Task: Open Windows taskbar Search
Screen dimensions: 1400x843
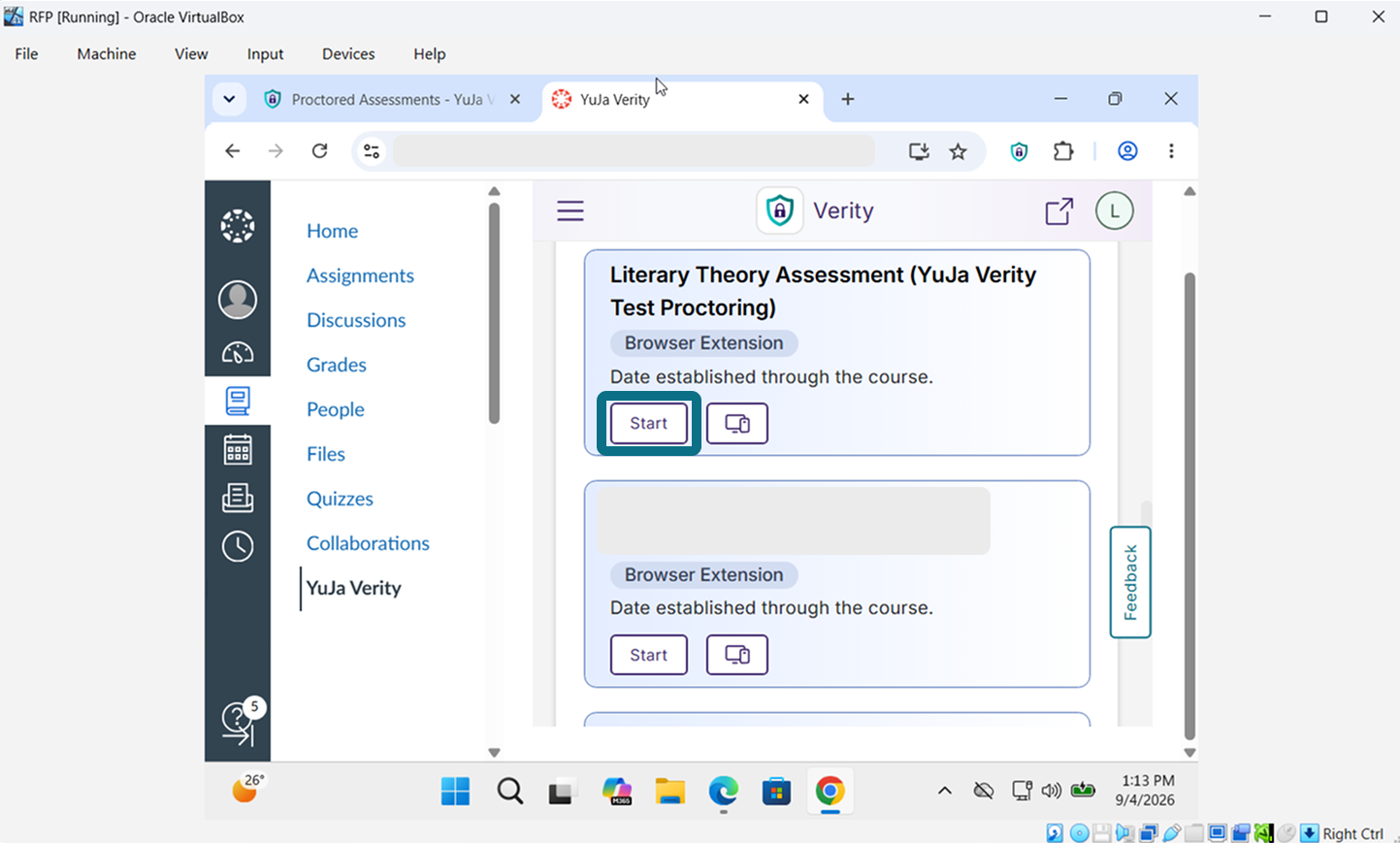Action: [x=509, y=792]
